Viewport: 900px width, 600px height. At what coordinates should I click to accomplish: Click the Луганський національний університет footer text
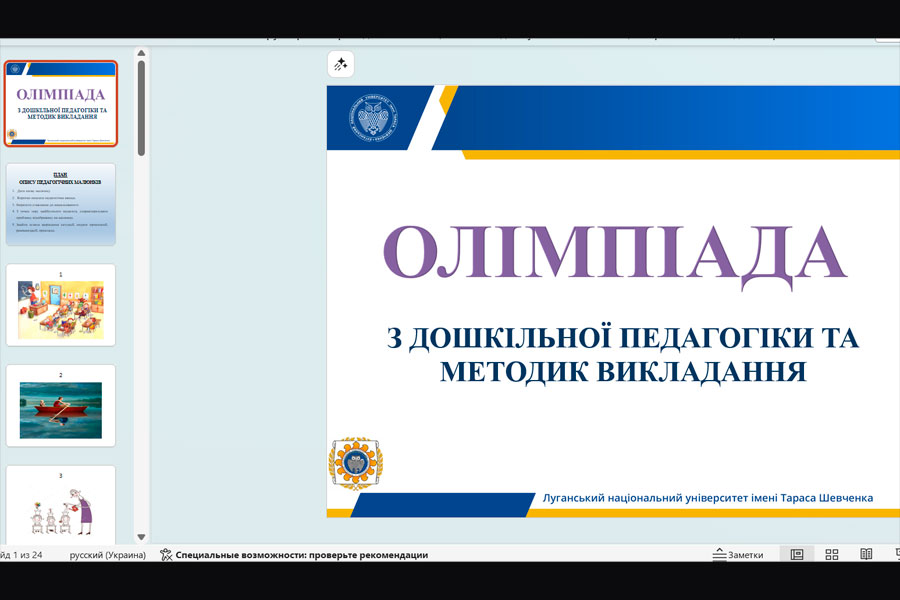point(708,498)
